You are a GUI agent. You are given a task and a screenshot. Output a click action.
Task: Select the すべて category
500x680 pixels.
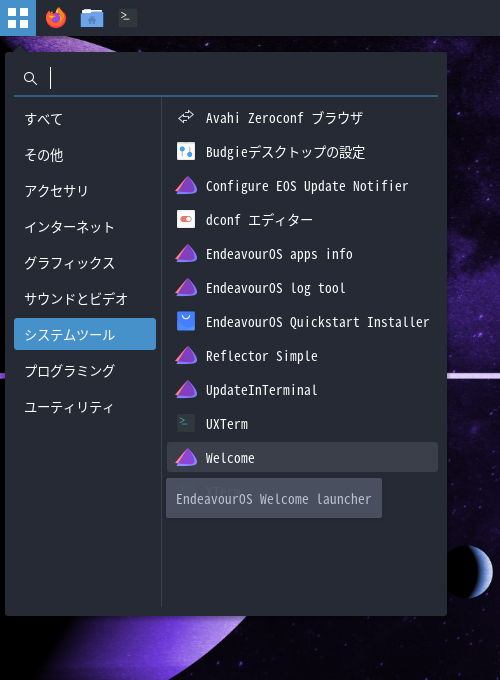[x=85, y=118]
